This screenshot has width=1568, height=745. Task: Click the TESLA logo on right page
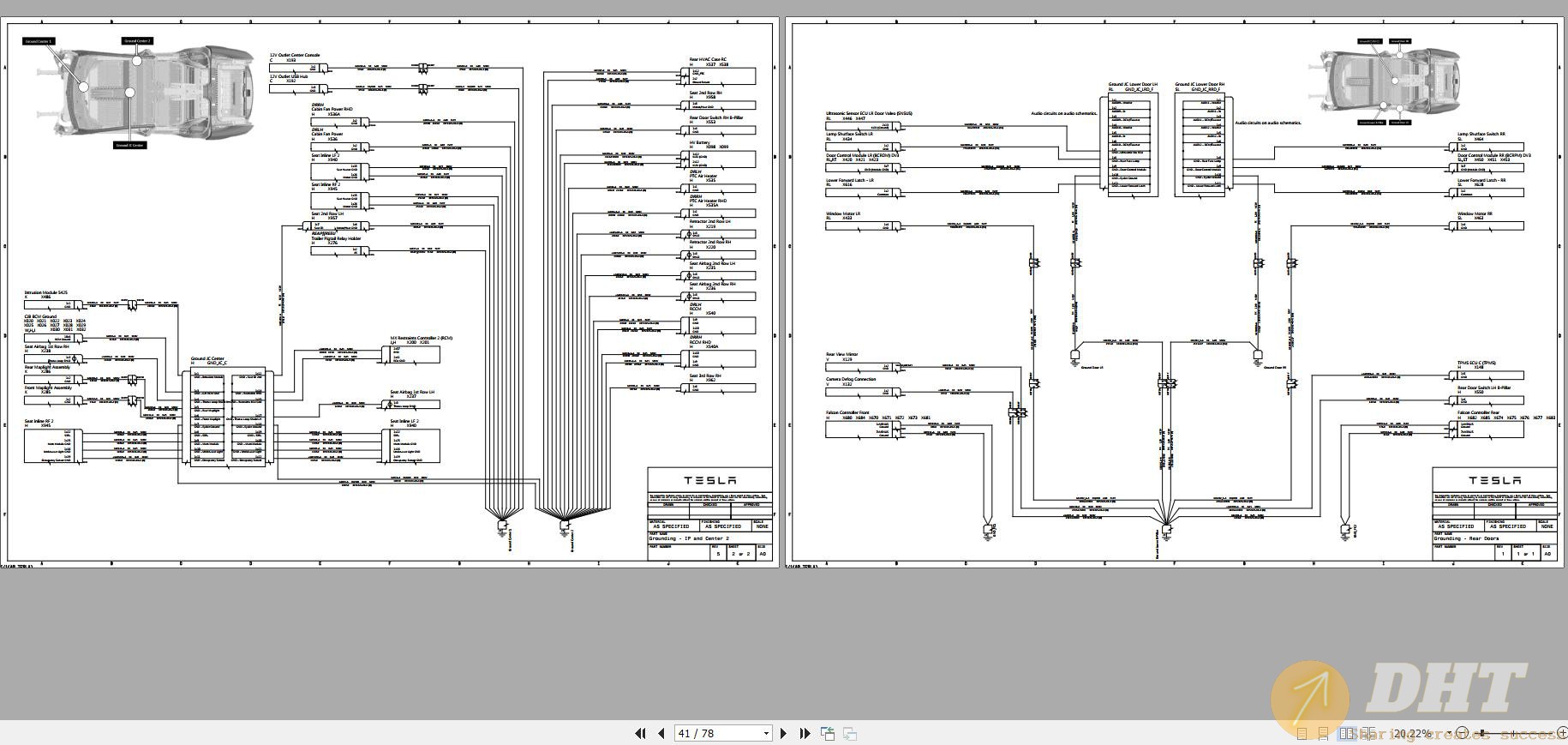pyautogui.click(x=1495, y=480)
